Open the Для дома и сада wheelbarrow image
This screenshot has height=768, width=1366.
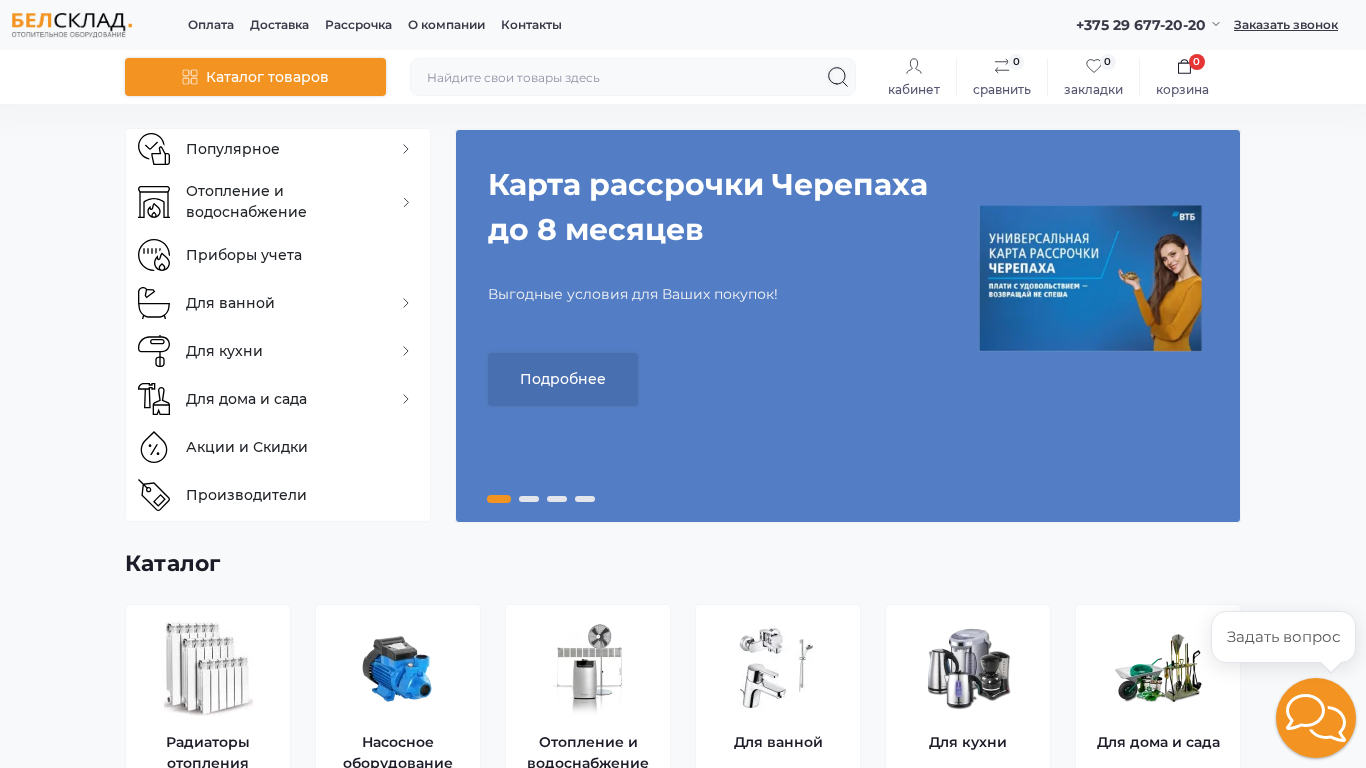click(x=1158, y=668)
